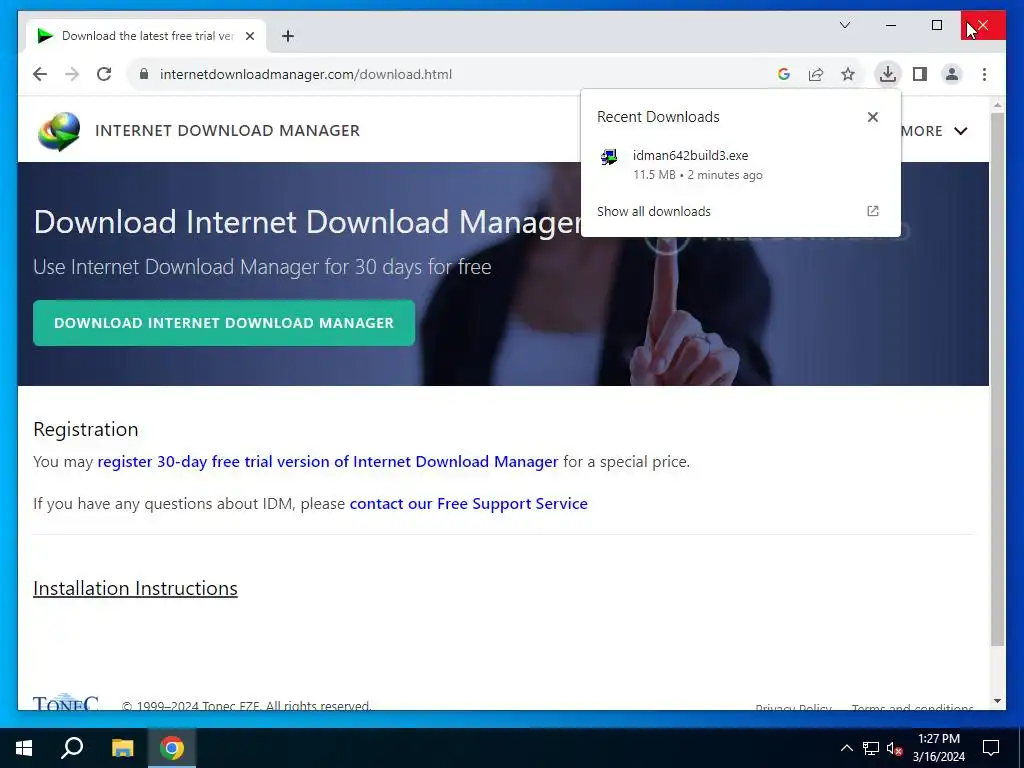Open Windows taskbar search
Viewport: 1024px width, 768px height.
(x=72, y=748)
